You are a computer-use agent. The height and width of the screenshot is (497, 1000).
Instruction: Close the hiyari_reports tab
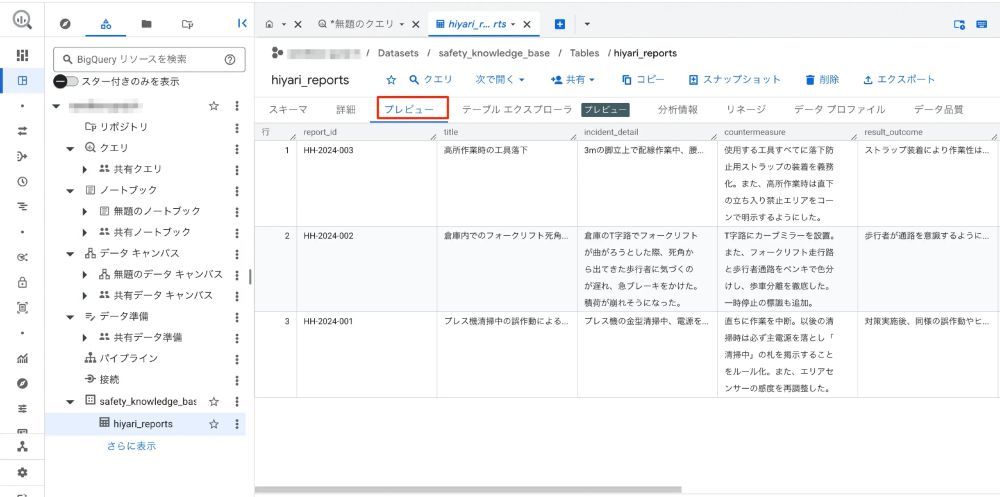pos(527,24)
